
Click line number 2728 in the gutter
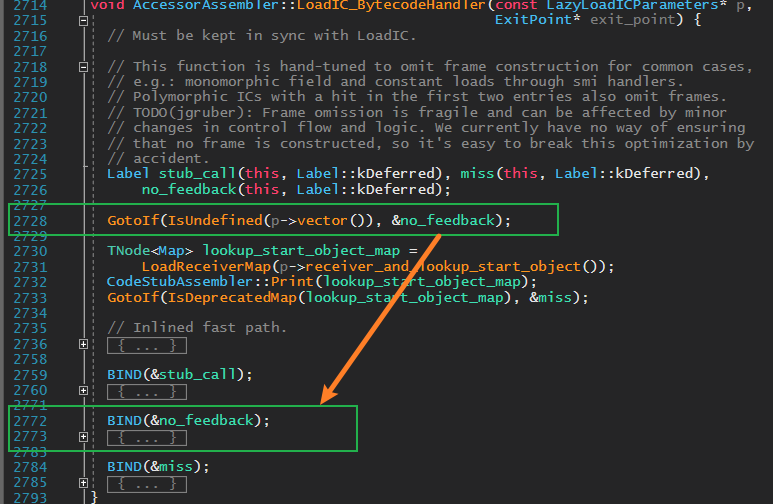click(x=30, y=221)
